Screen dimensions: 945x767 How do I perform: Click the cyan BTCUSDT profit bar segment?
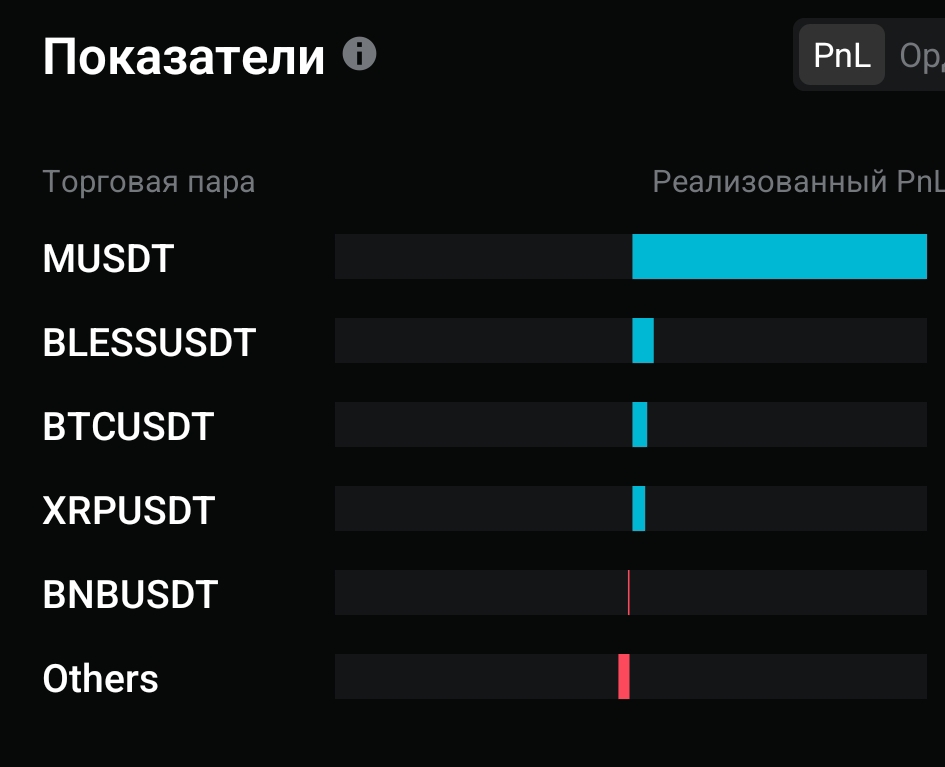(640, 425)
